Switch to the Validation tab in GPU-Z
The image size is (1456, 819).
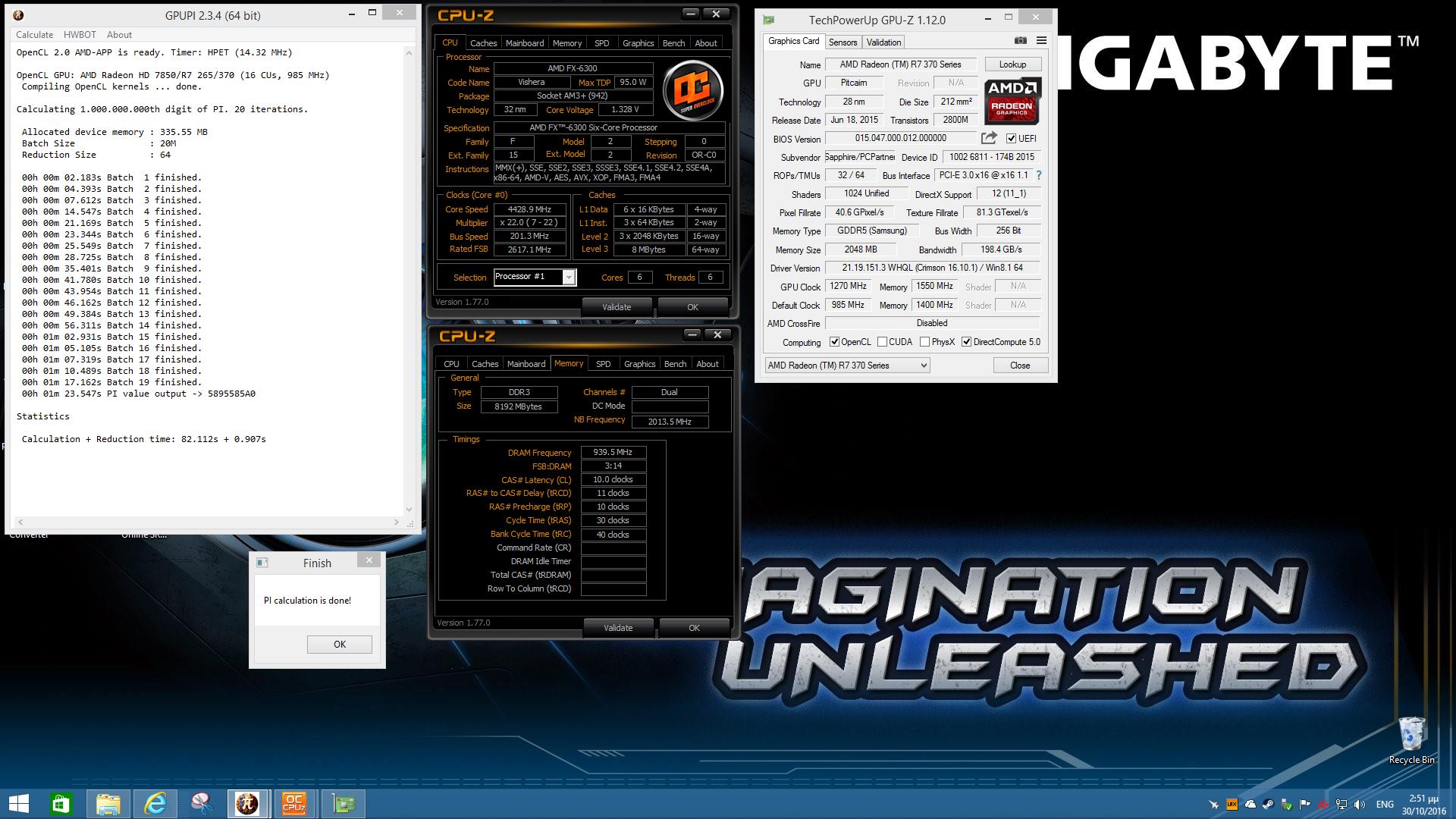pyautogui.click(x=883, y=42)
